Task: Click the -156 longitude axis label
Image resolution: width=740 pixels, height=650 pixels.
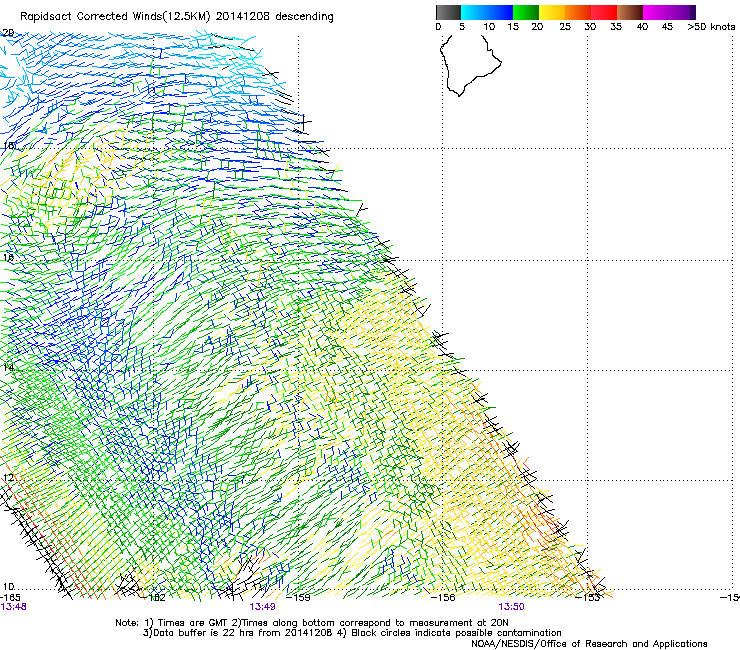Action: point(444,597)
